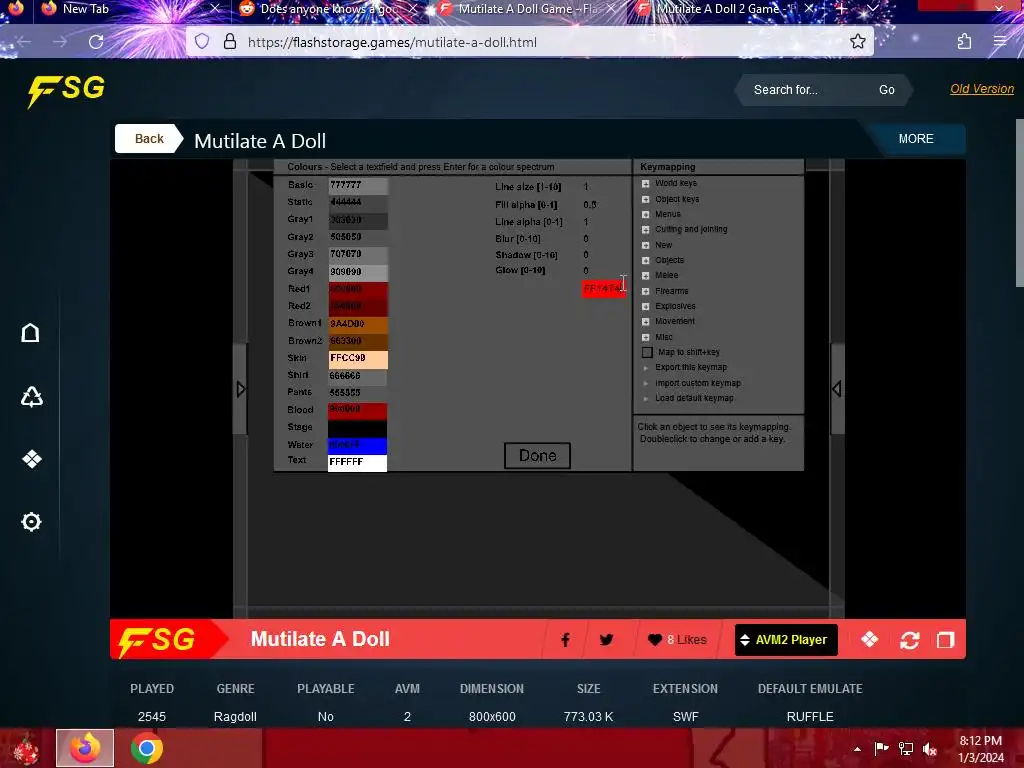Click the Back button

click(148, 138)
